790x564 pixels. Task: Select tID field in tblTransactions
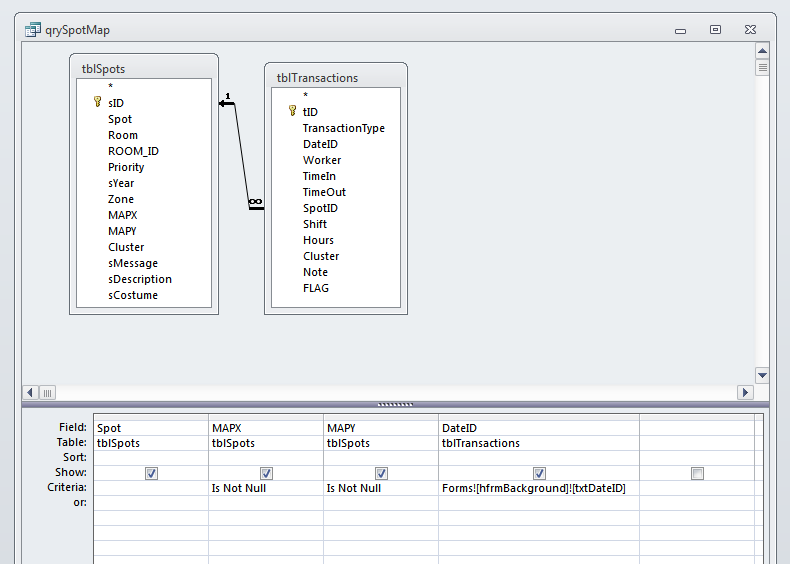(x=310, y=112)
